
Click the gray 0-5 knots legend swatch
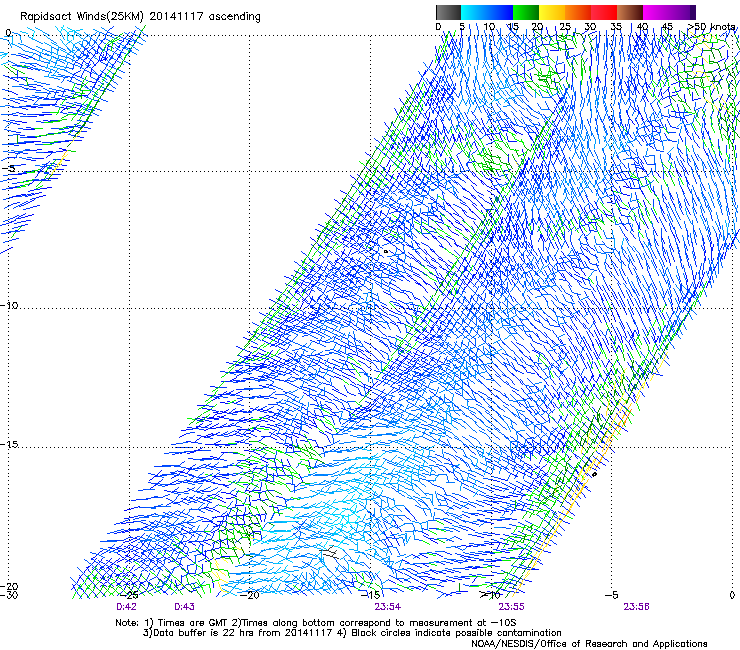(x=449, y=12)
